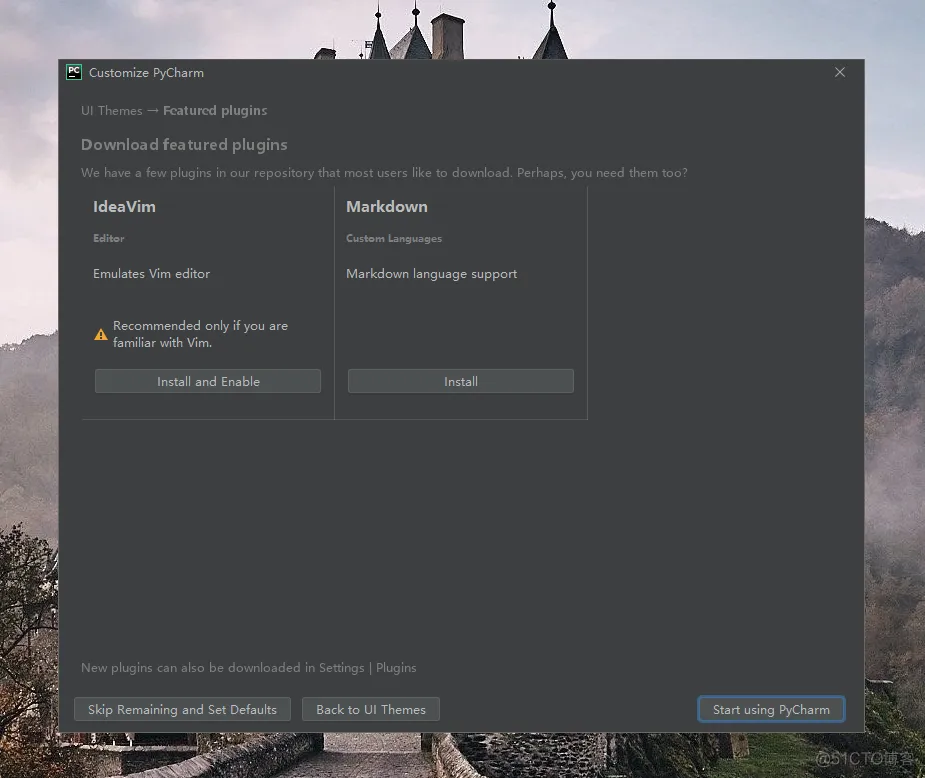Select the UI Themes breadcrumb step
The height and width of the screenshot is (778, 925).
click(x=111, y=110)
